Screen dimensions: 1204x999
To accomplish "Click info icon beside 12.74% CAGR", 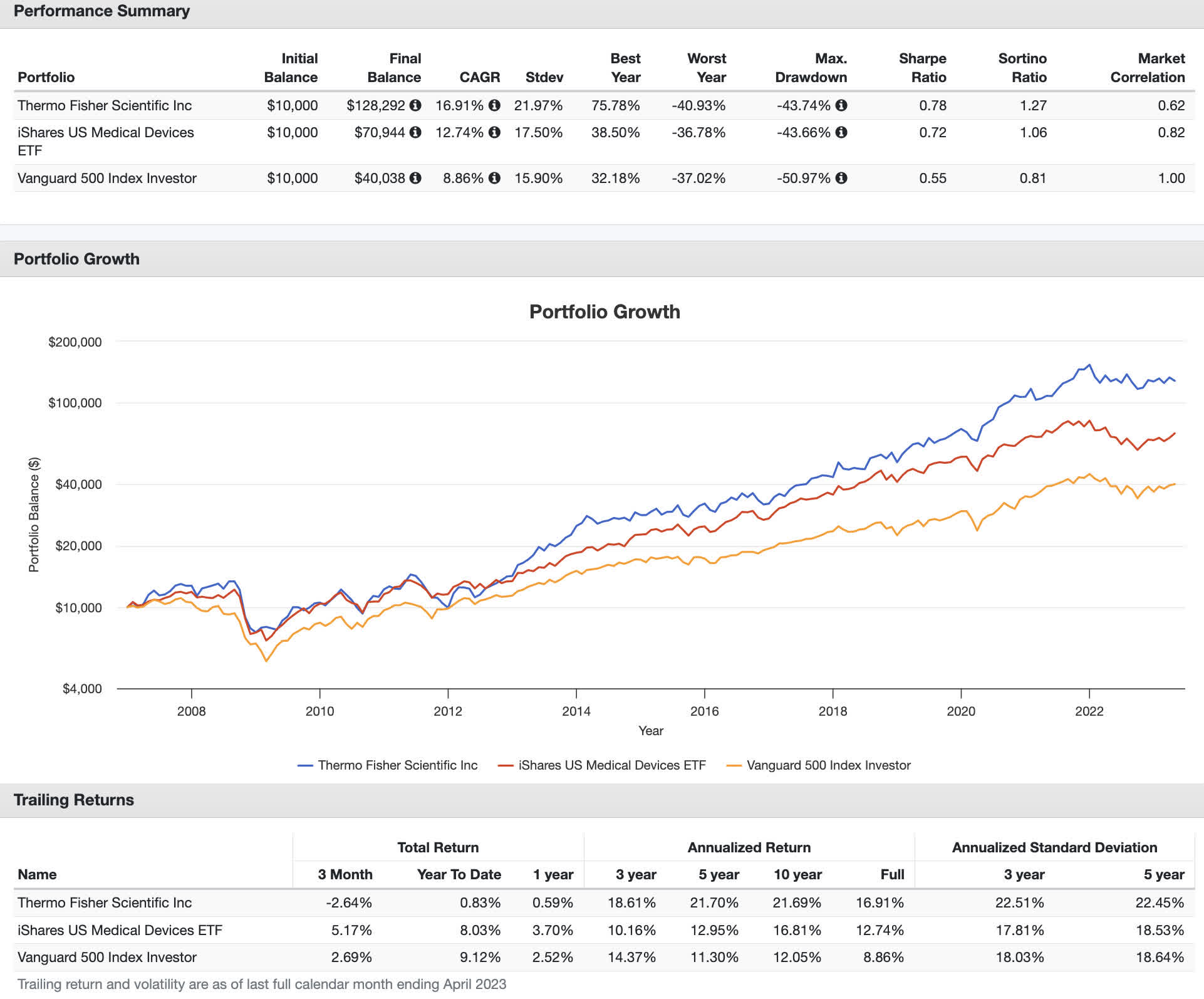I will (494, 132).
